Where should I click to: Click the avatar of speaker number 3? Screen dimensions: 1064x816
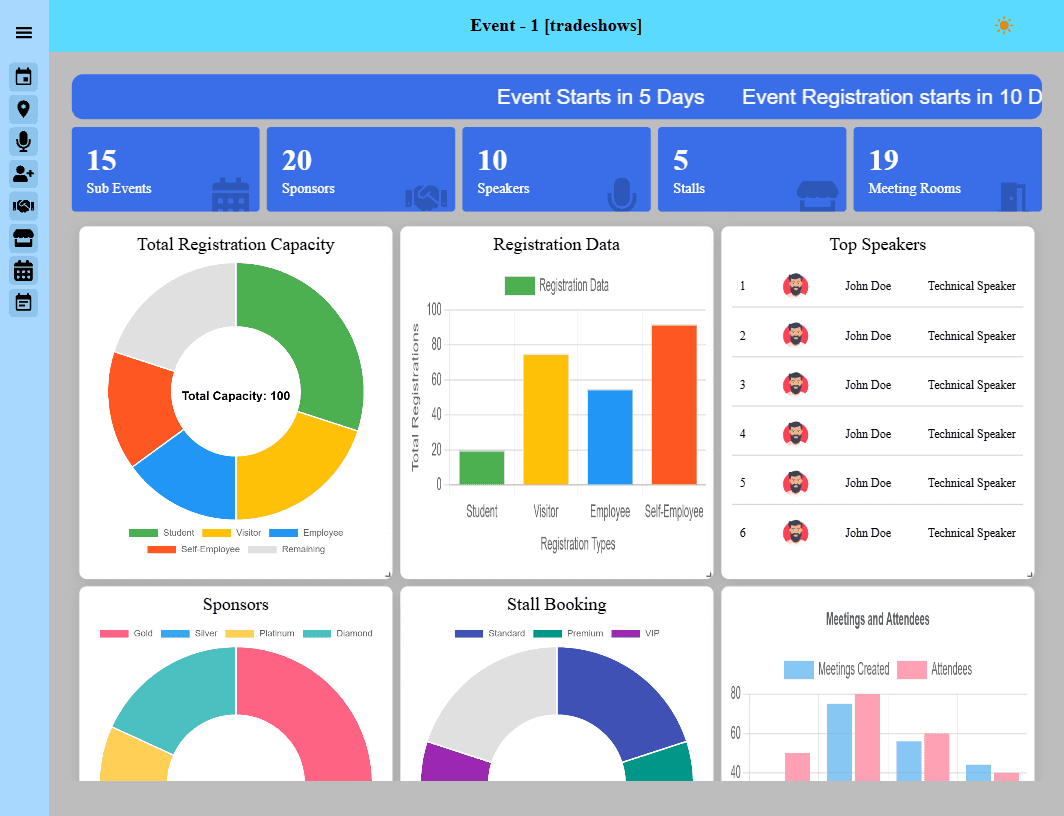[x=795, y=385]
